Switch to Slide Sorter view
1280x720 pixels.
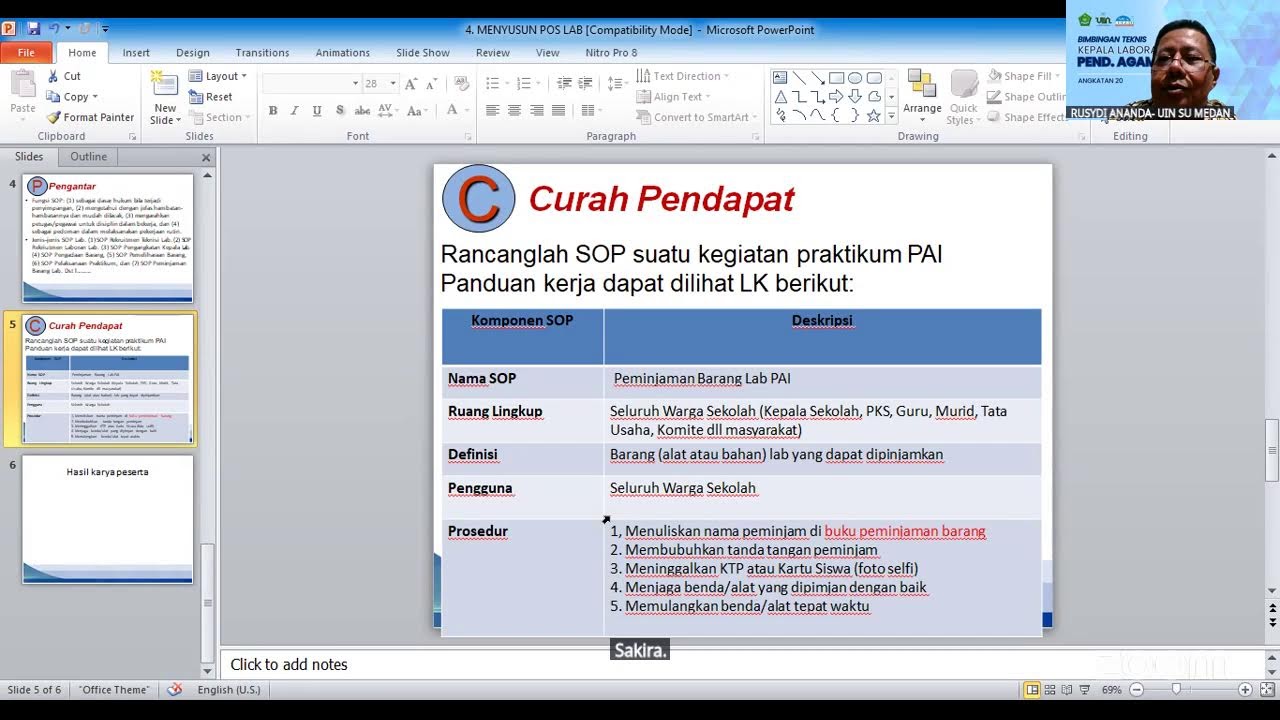pyautogui.click(x=1050, y=689)
